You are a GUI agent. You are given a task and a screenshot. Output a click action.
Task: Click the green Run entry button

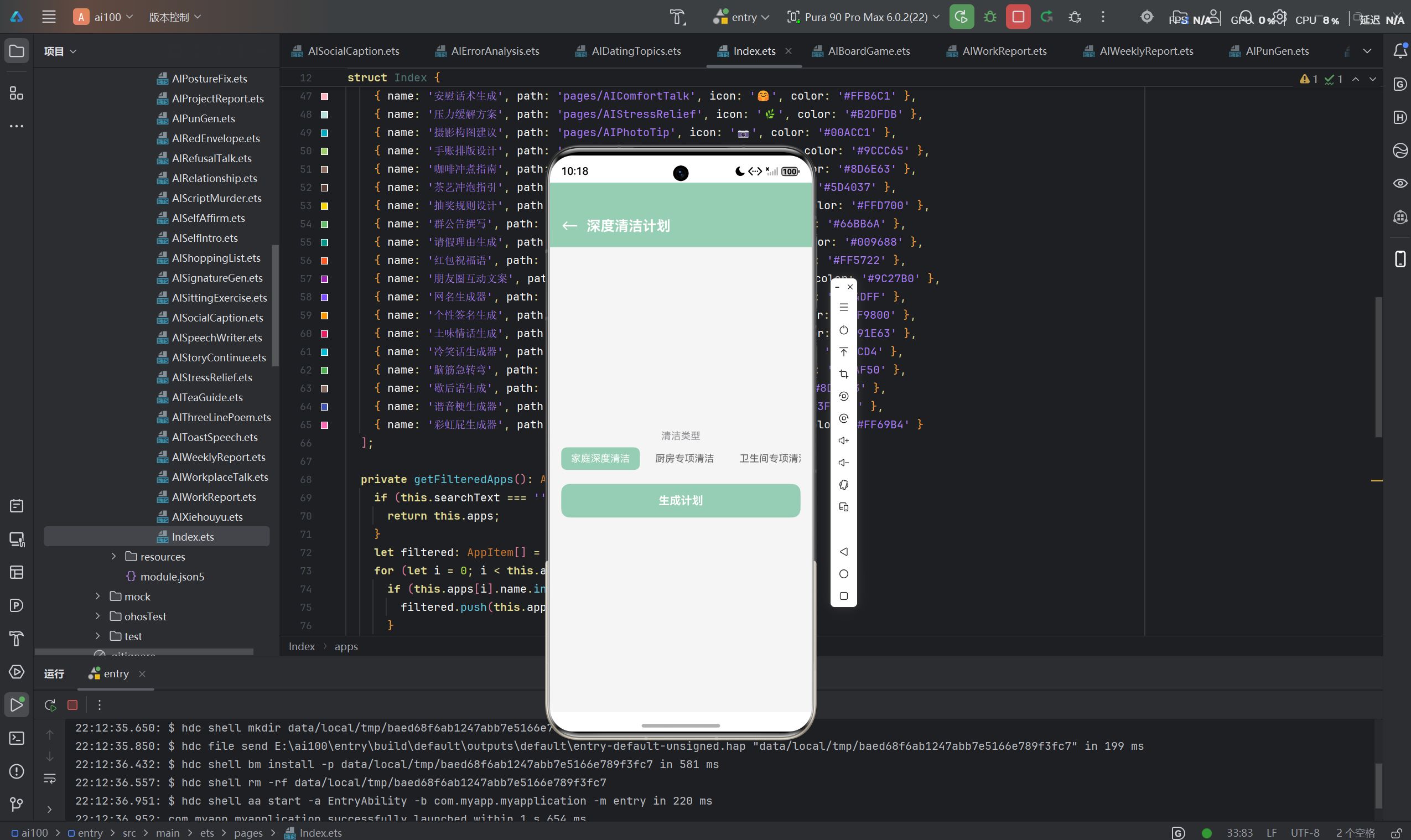[961, 17]
